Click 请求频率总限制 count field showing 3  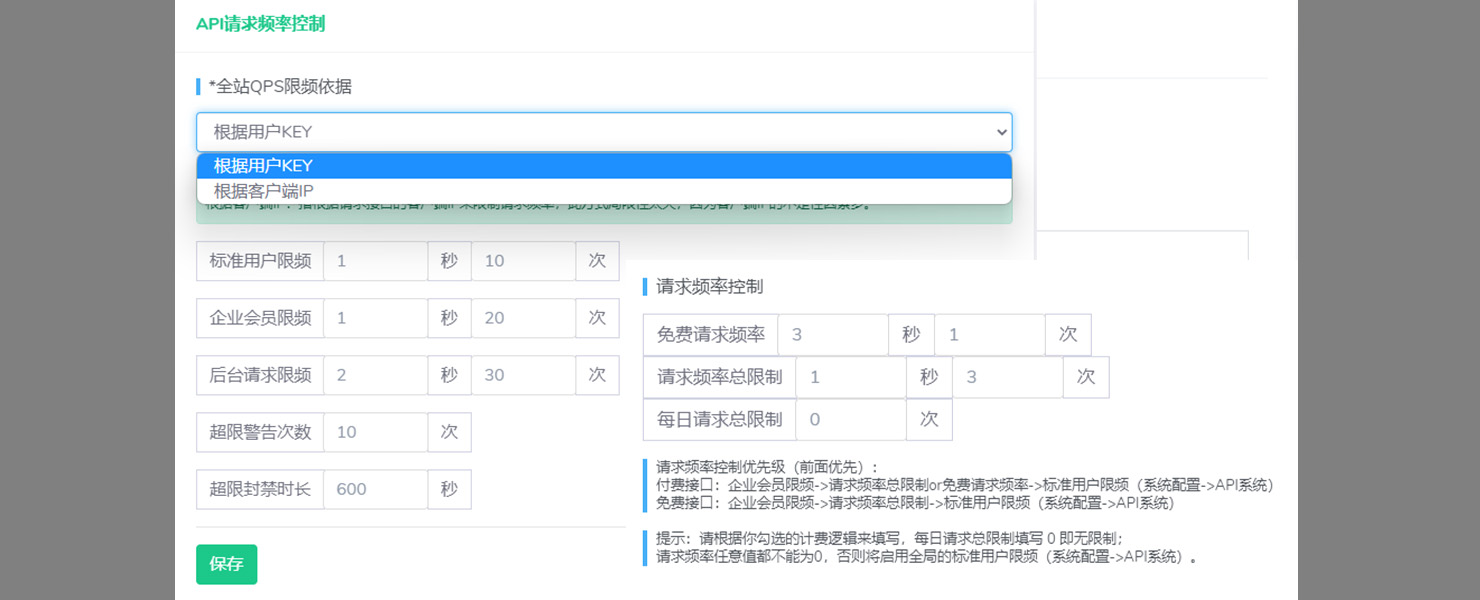tap(1006, 377)
